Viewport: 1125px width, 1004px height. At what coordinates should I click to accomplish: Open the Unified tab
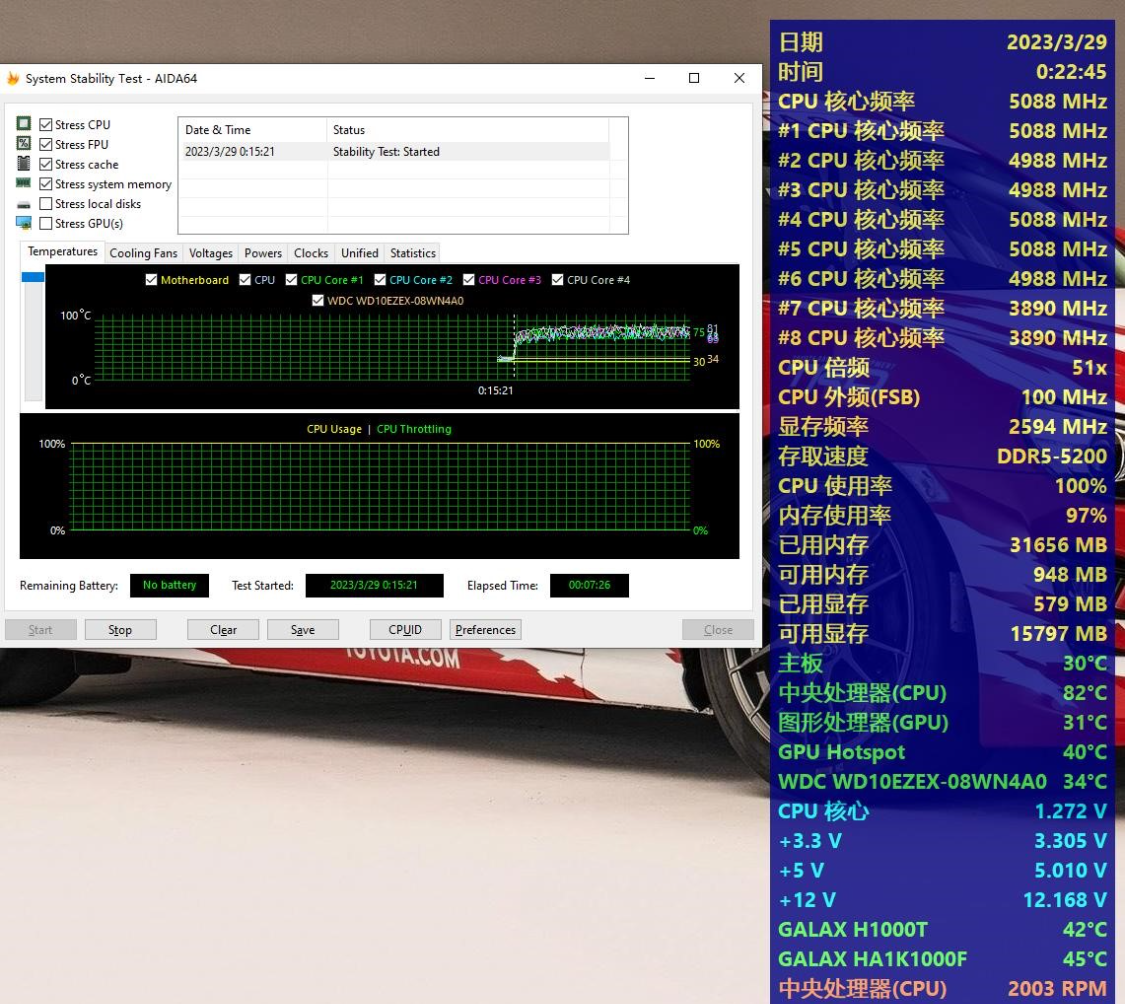(x=359, y=253)
